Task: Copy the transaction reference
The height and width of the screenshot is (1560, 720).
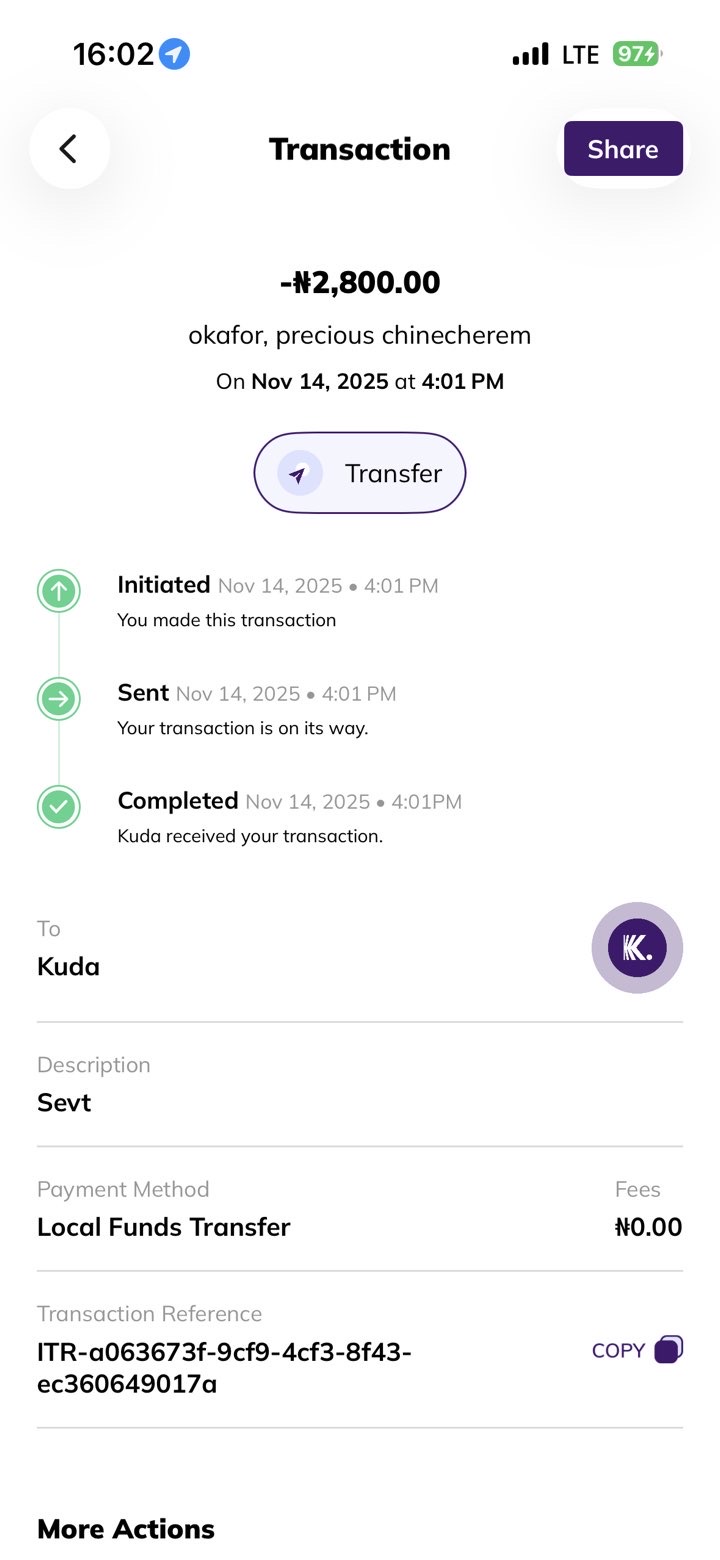Action: point(618,1350)
